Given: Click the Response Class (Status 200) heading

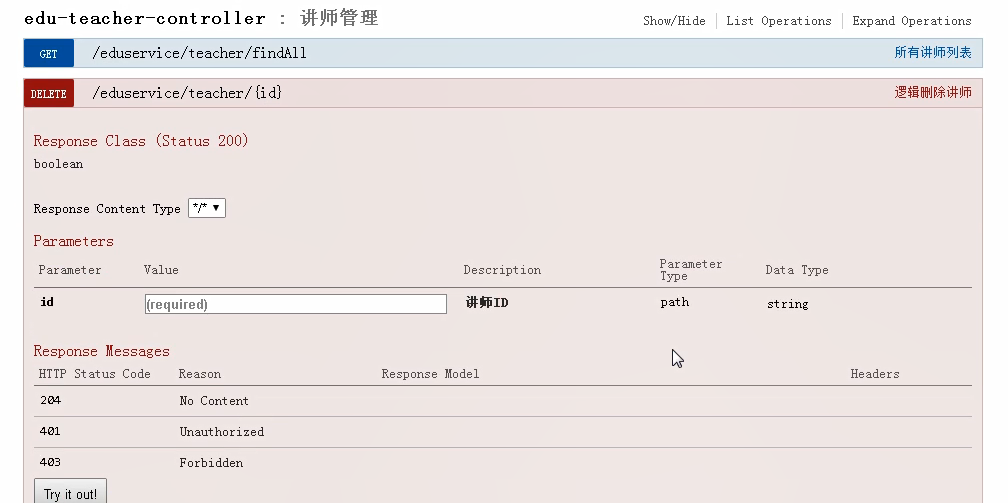Looking at the screenshot, I should (x=141, y=141).
